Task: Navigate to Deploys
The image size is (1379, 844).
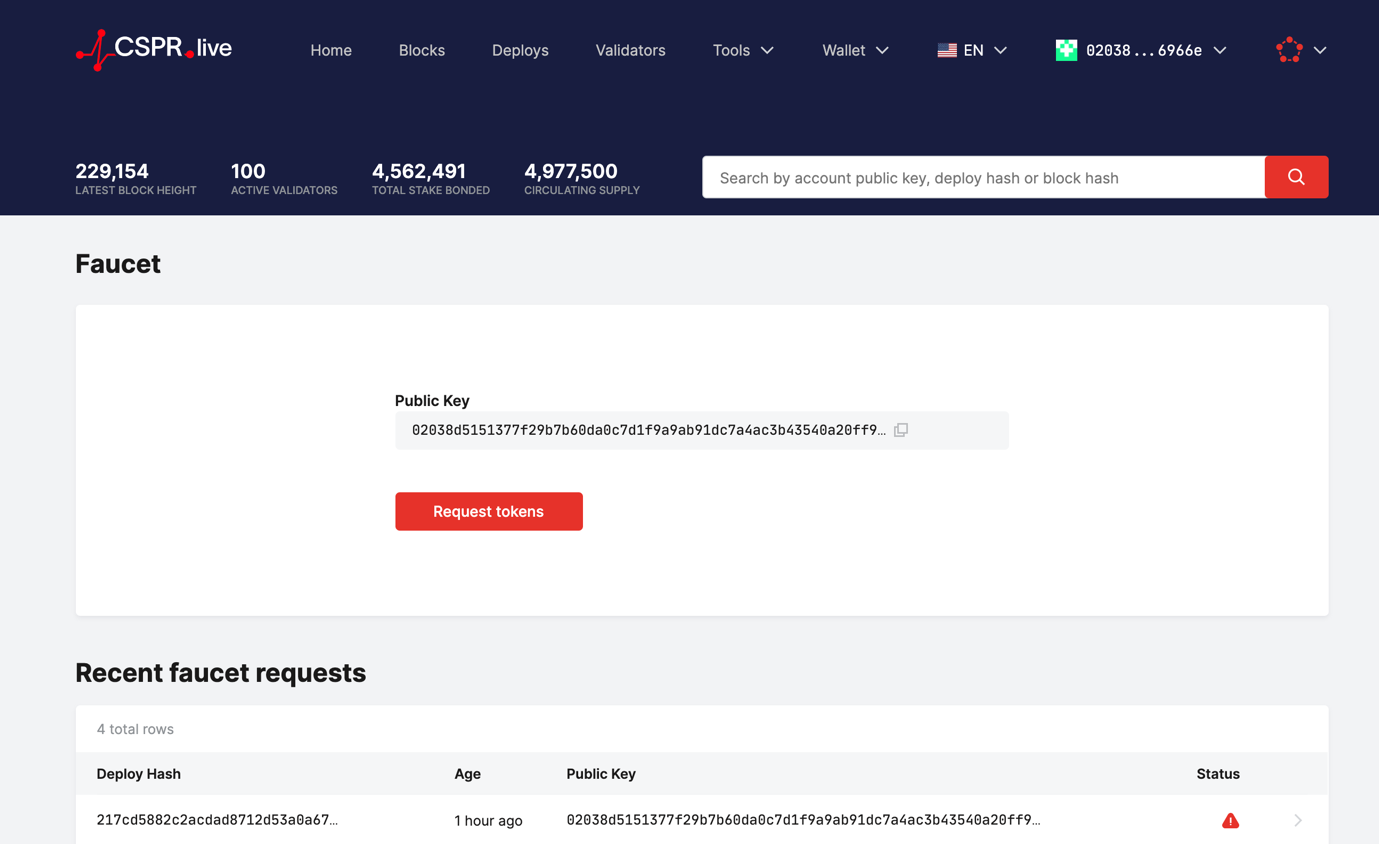Action: 520,50
